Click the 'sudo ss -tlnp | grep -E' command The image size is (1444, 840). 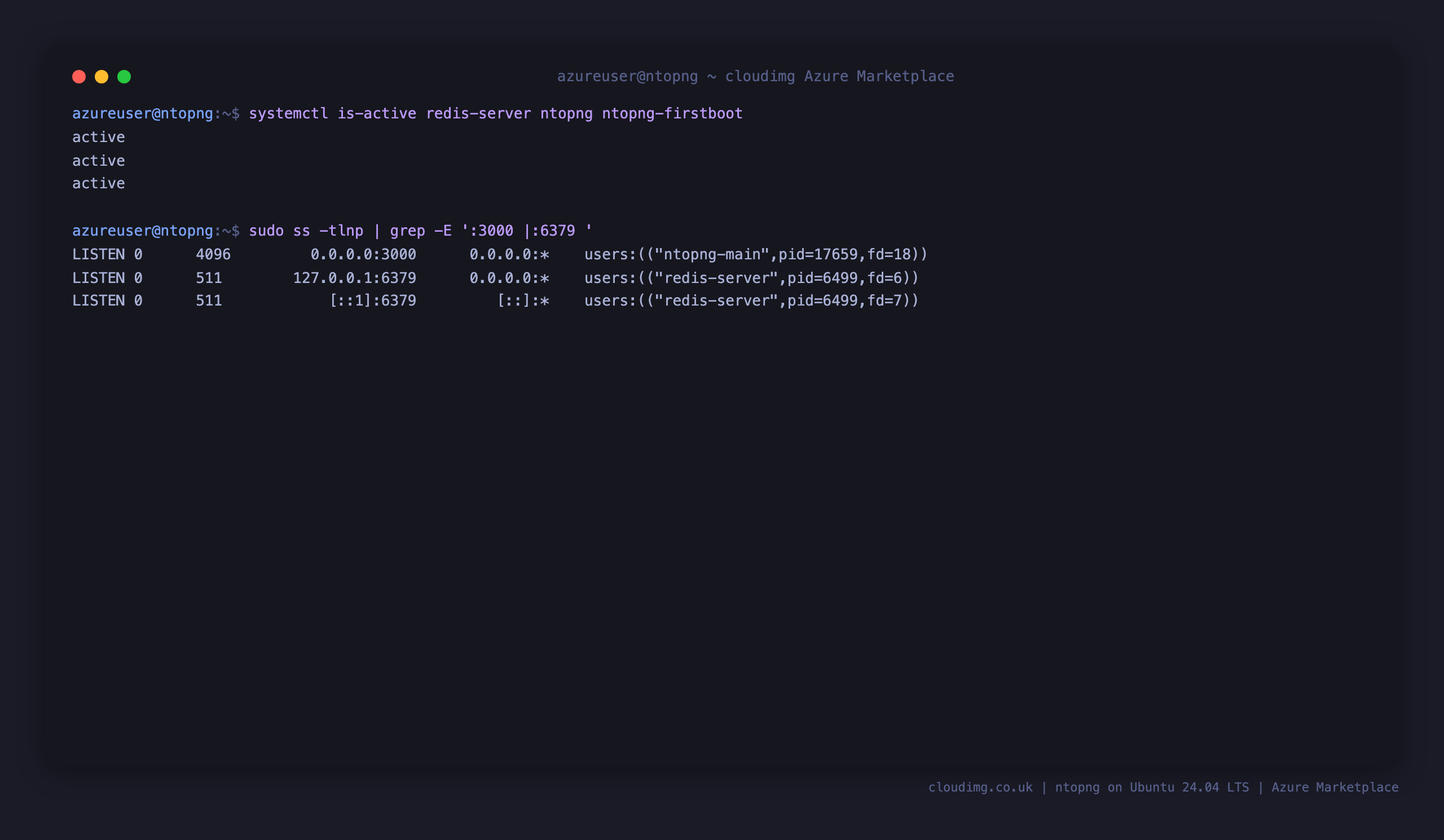click(350, 231)
